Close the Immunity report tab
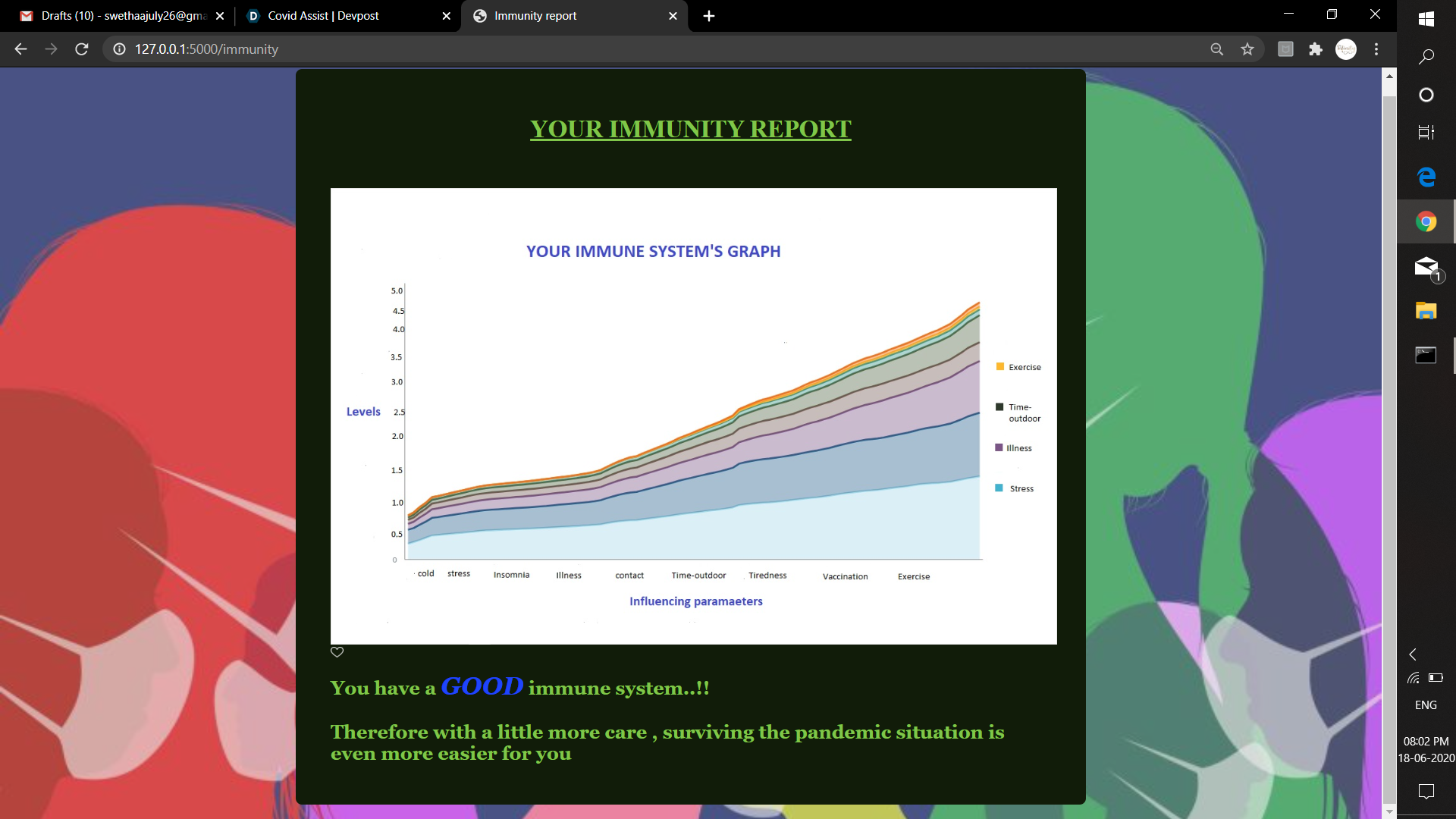 point(673,16)
